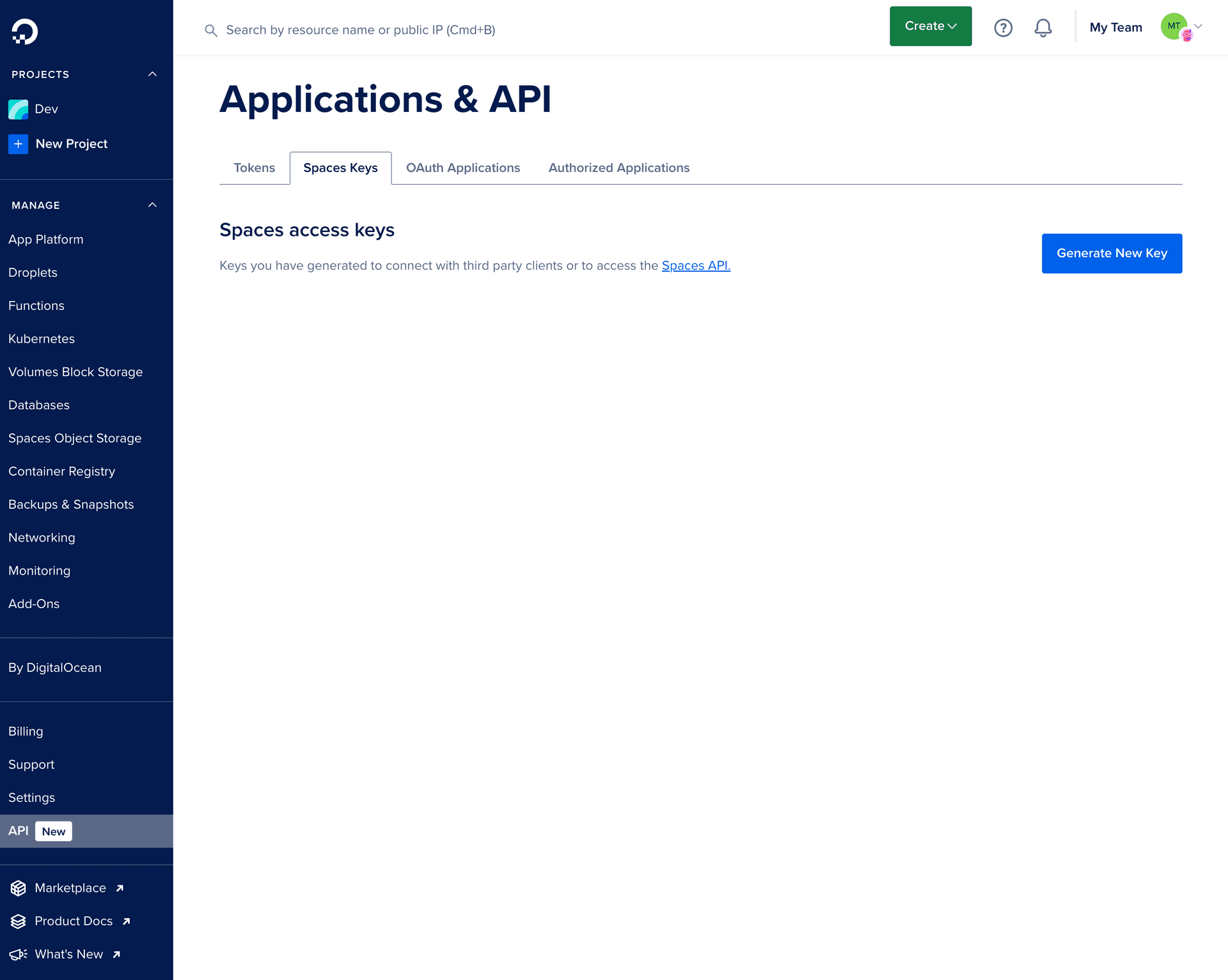
Task: Click the notifications bell icon
Action: (1044, 28)
